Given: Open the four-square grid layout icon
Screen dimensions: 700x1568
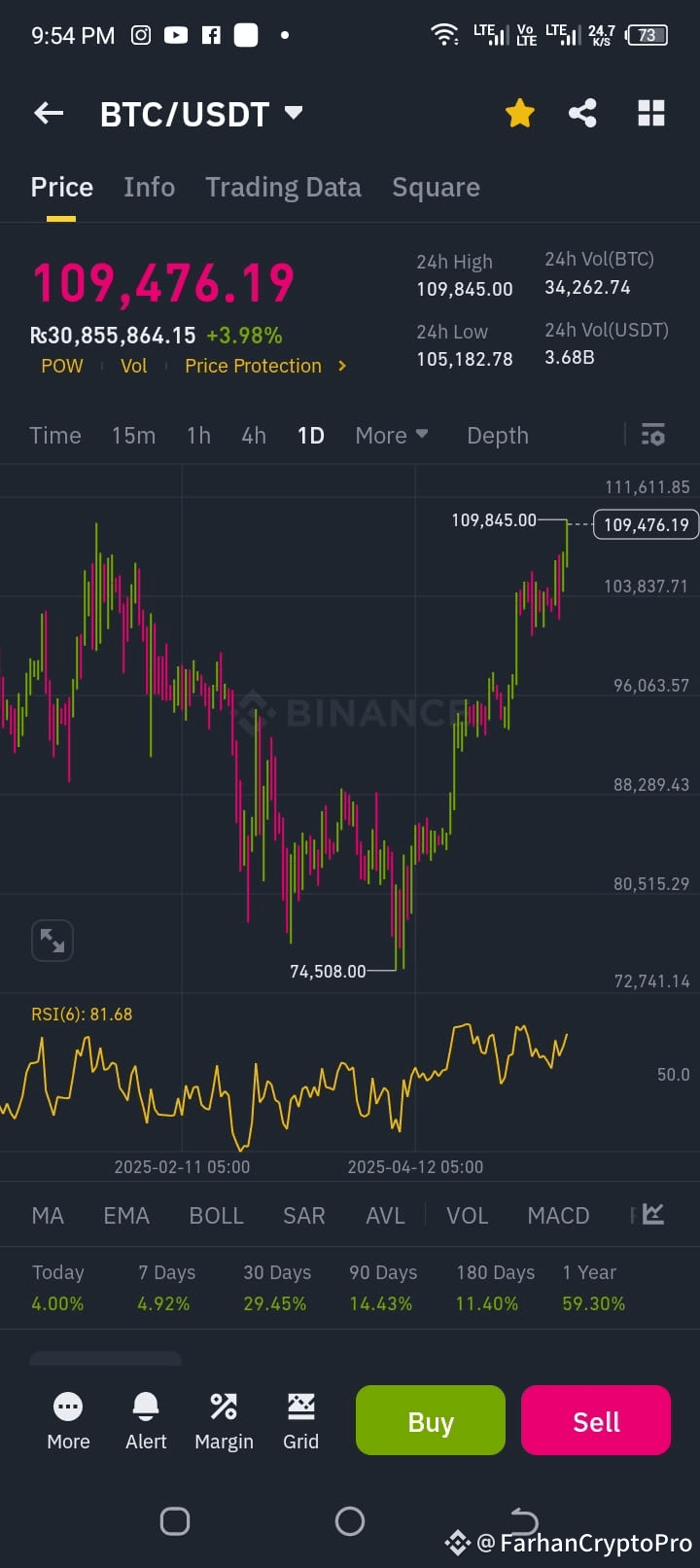Looking at the screenshot, I should coord(651,113).
